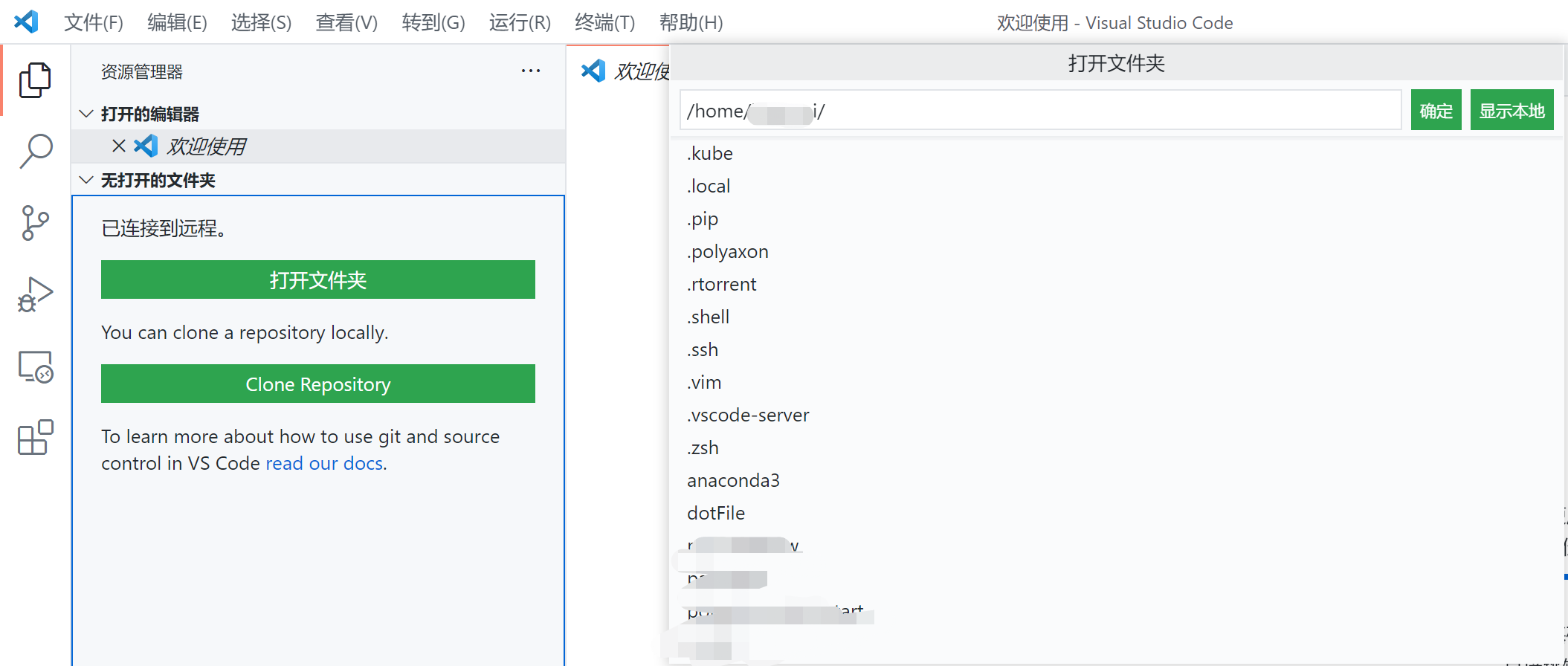Open the Explorer view in activity bar
This screenshot has height=666, width=1568.
35,80
